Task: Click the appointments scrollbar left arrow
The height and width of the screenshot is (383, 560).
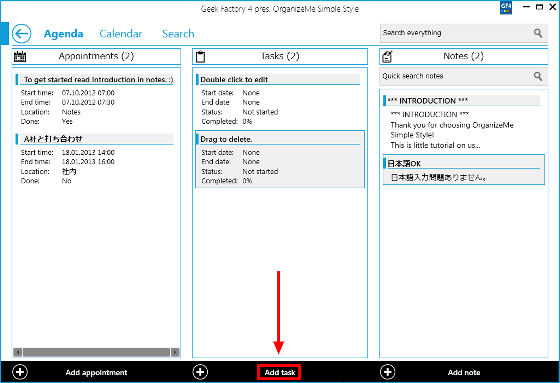Action: (18, 352)
